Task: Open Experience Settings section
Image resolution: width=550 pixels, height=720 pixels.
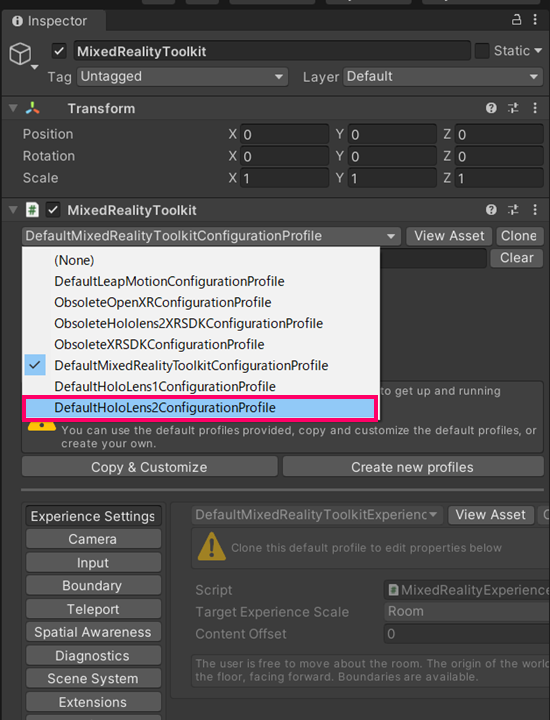Action: [93, 516]
